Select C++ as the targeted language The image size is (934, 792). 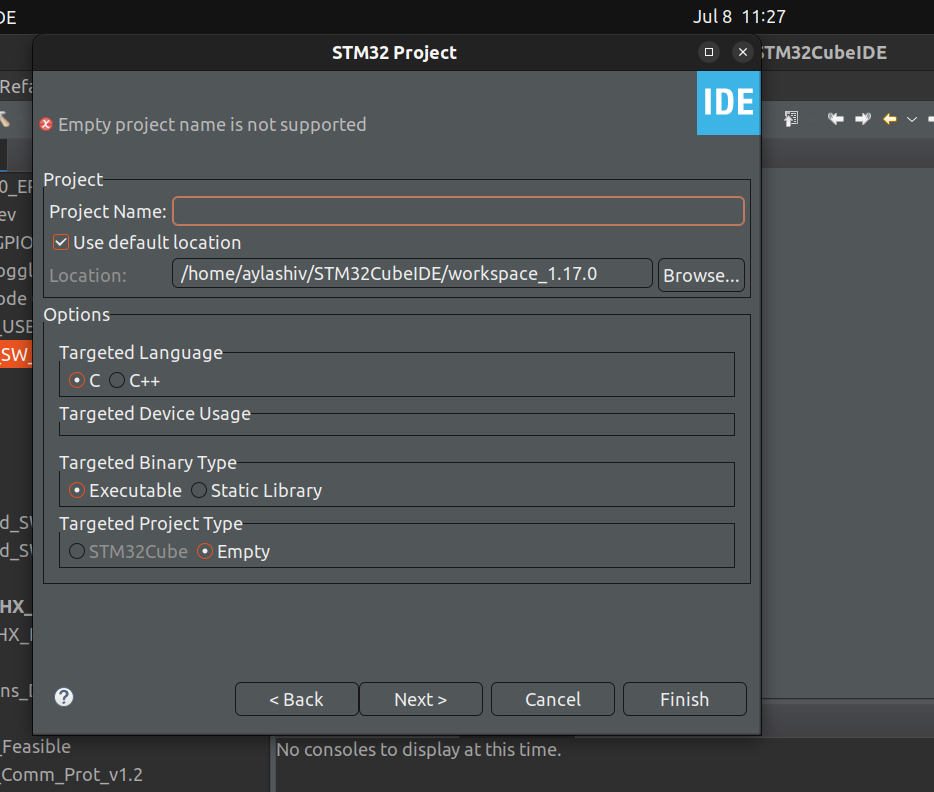(x=118, y=380)
